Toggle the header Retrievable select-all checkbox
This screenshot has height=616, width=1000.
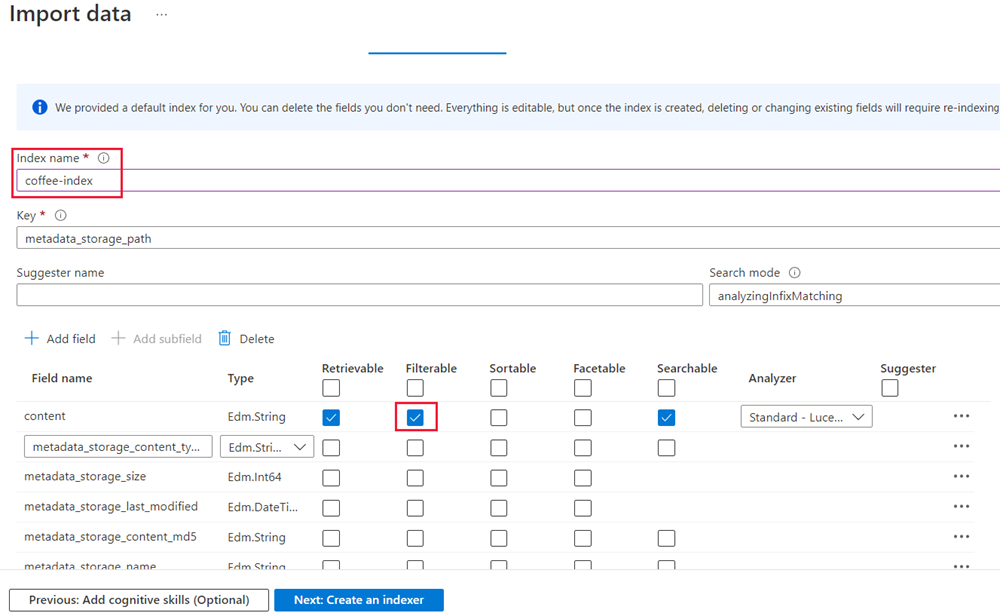(x=331, y=388)
